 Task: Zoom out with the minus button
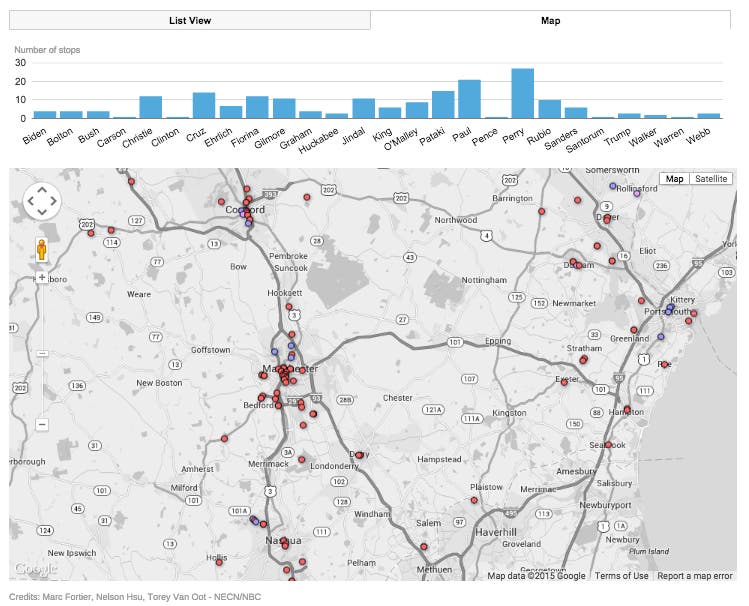pos(42,424)
